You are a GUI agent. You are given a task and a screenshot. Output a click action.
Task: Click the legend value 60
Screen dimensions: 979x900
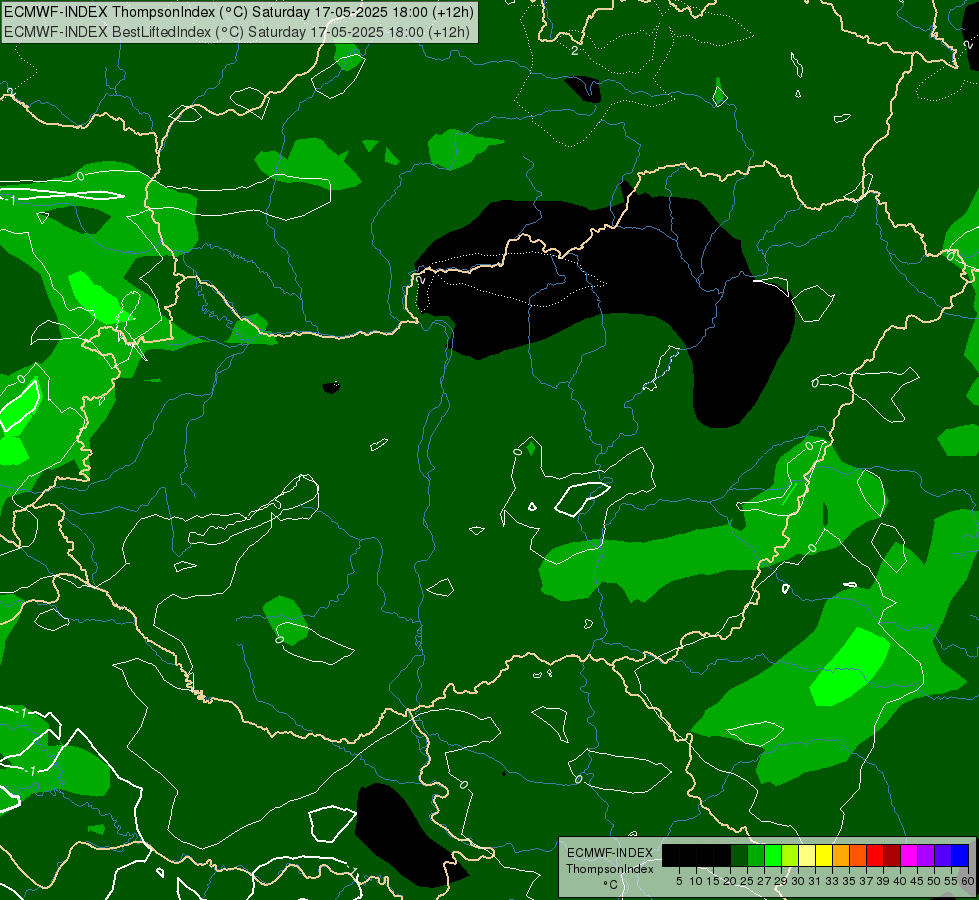(x=968, y=881)
